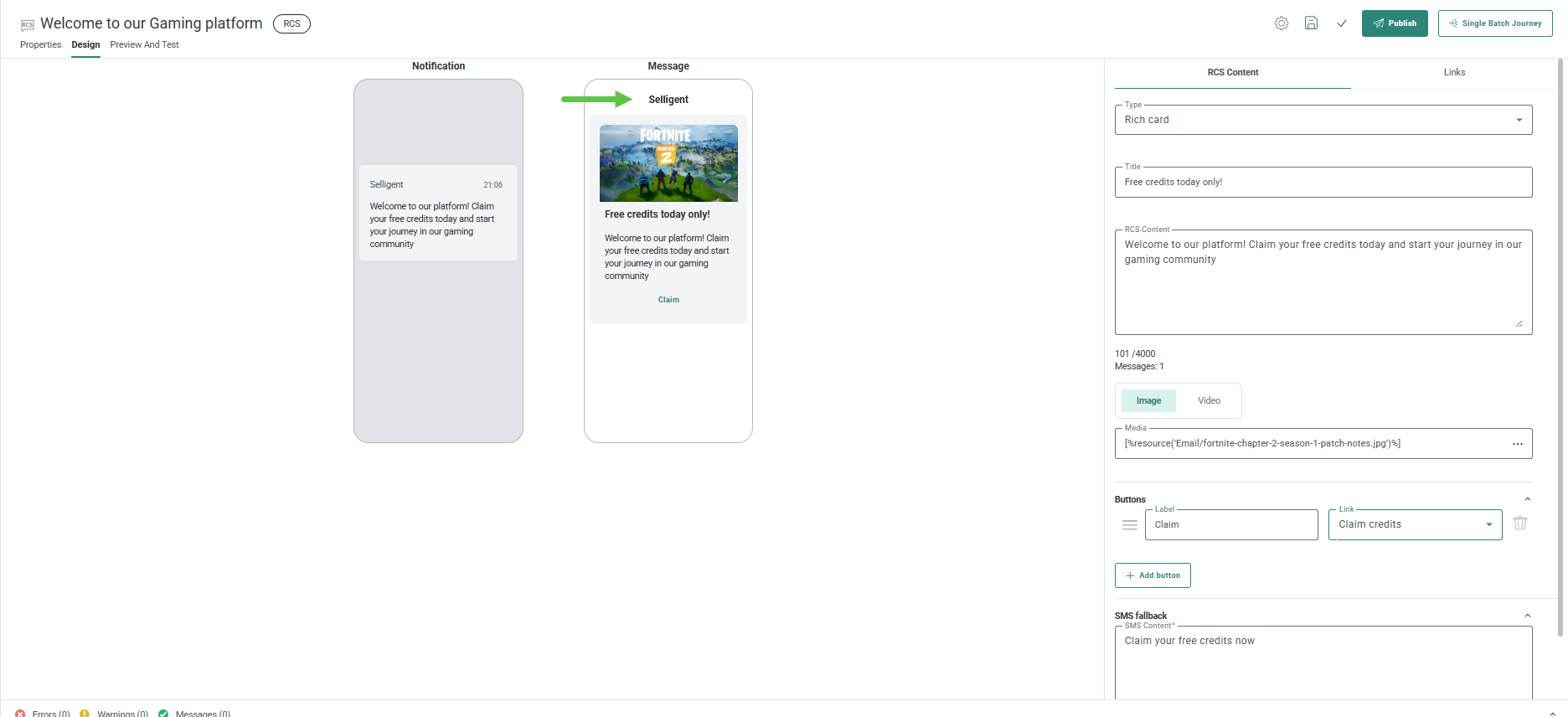Image resolution: width=1568 pixels, height=717 pixels.
Task: Click the 'Message' preview heading
Action: coord(668,66)
